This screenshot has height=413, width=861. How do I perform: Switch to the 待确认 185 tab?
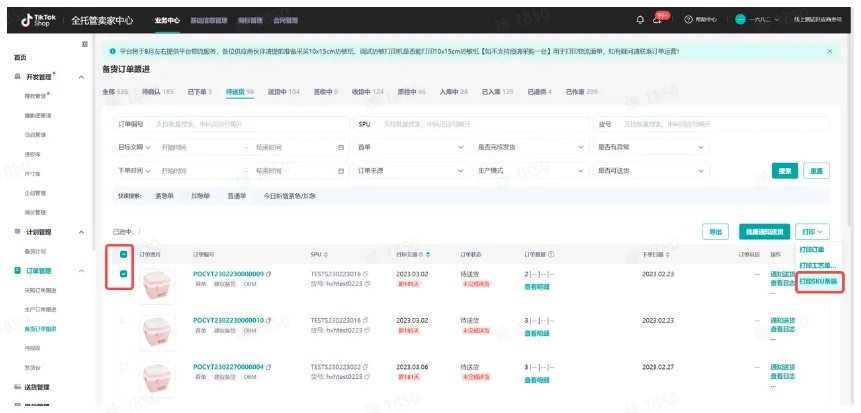[x=158, y=92]
